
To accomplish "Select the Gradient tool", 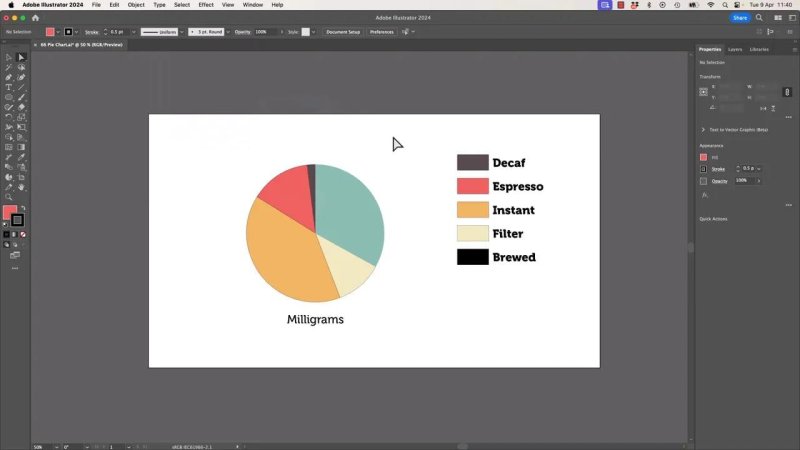I will [x=21, y=147].
